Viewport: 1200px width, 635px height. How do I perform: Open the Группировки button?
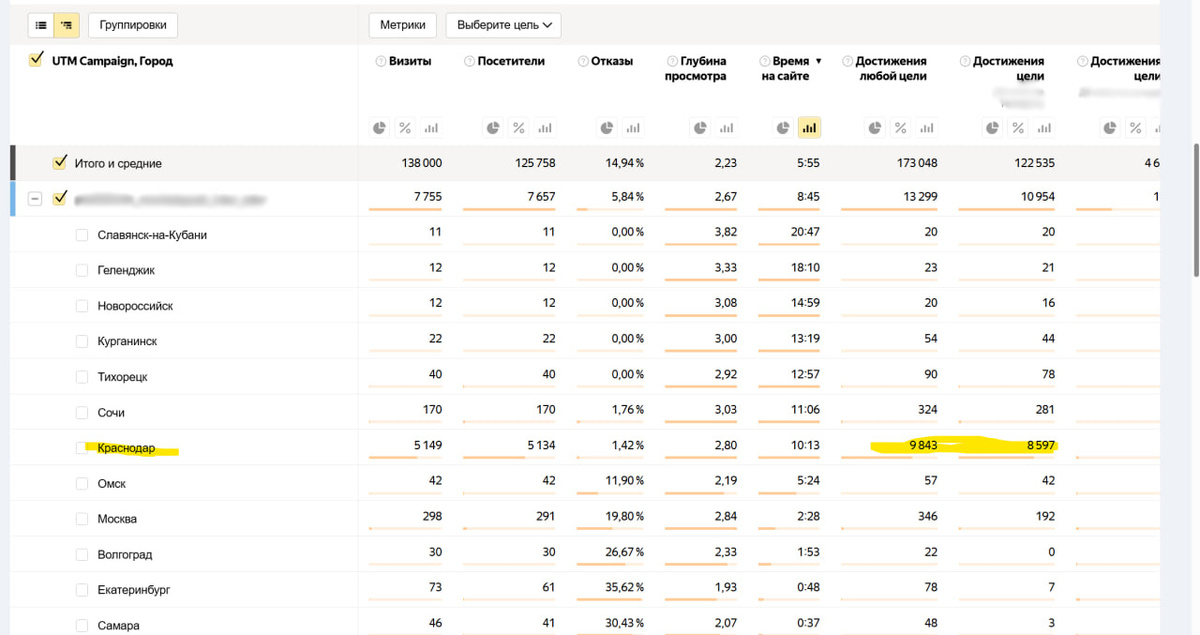[x=133, y=25]
